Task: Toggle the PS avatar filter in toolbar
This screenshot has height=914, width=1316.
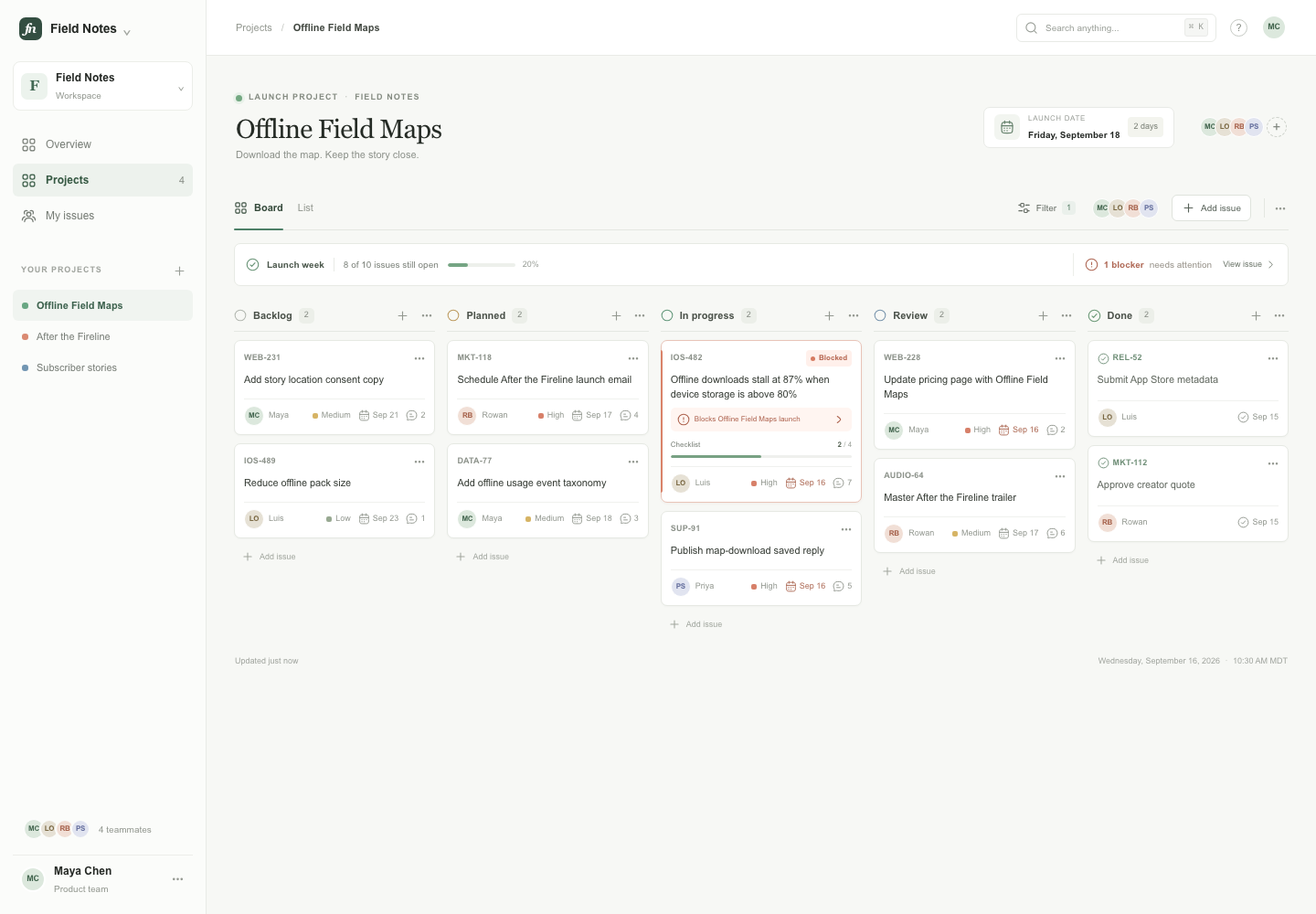Action: tap(1149, 208)
